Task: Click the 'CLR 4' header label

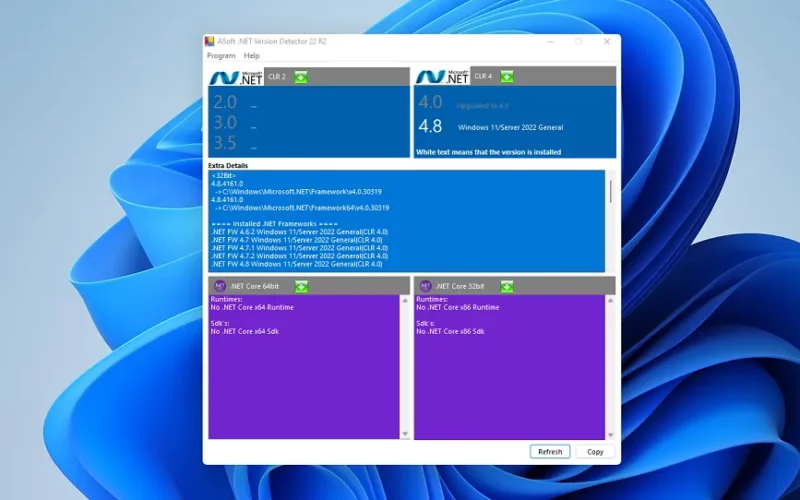Action: coord(483,77)
